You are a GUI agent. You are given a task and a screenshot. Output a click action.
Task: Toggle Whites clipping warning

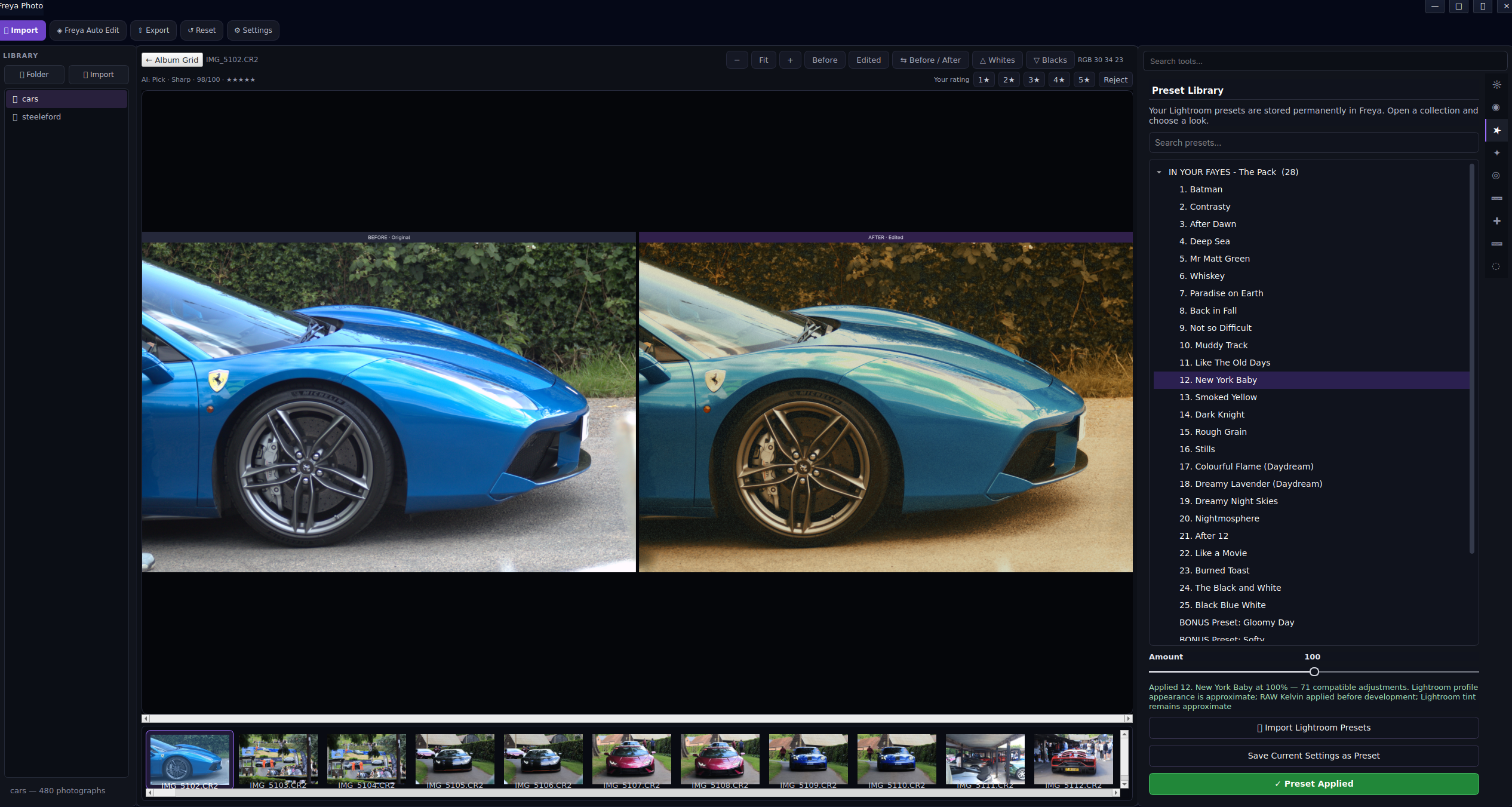pos(997,60)
